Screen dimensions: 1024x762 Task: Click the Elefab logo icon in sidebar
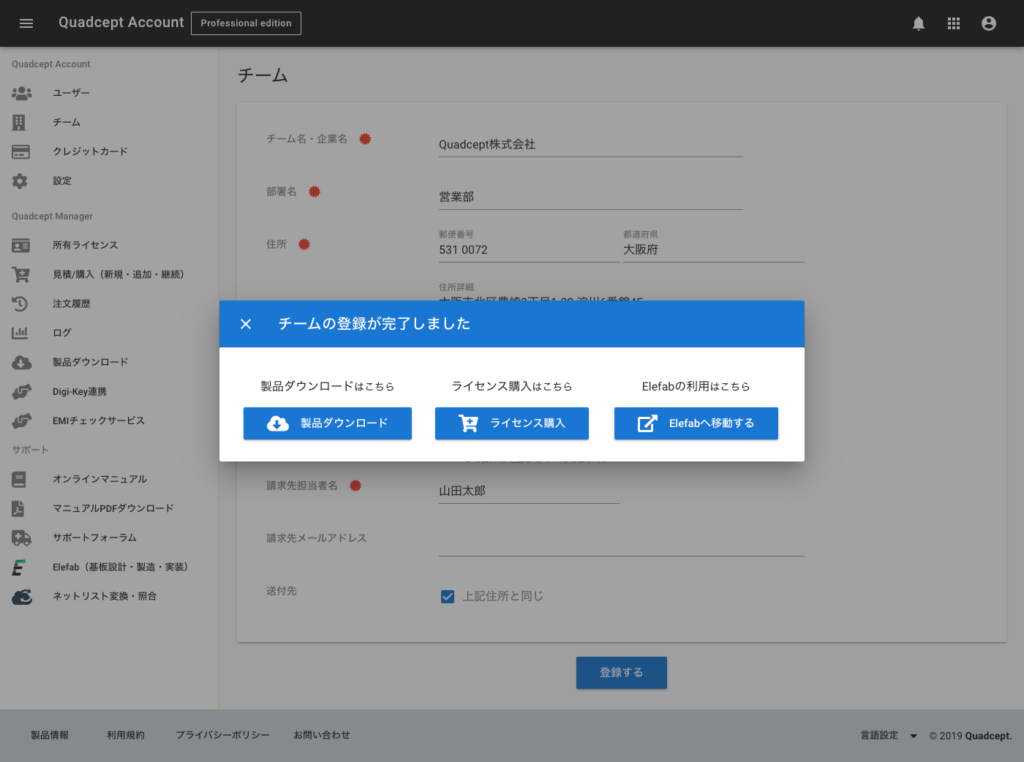(20, 567)
